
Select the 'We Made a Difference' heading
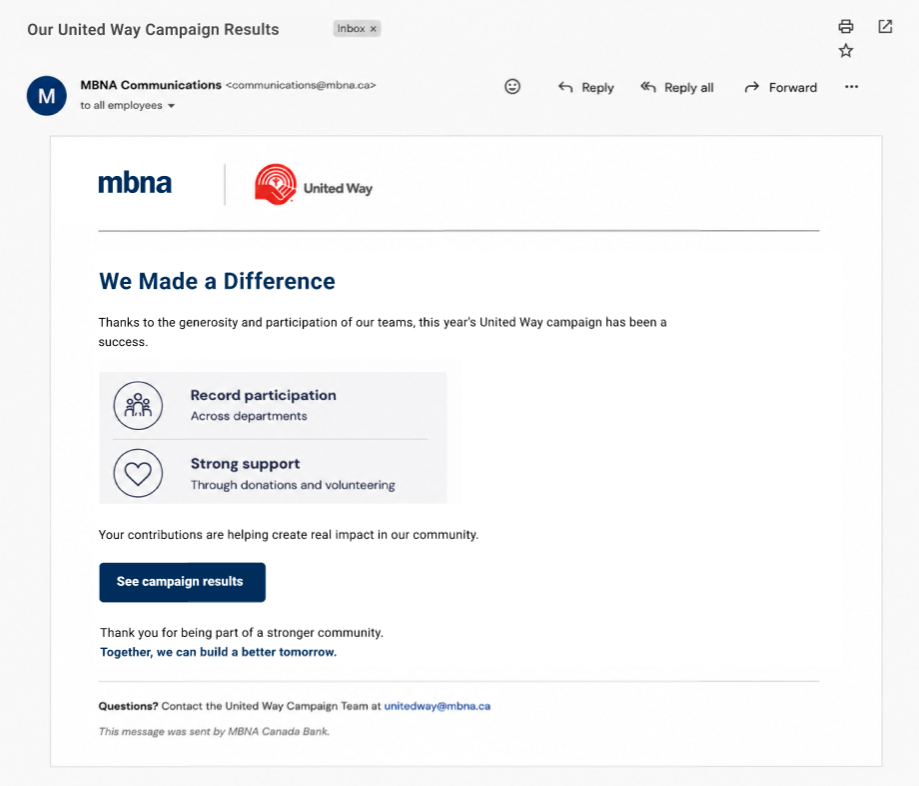[x=217, y=281]
